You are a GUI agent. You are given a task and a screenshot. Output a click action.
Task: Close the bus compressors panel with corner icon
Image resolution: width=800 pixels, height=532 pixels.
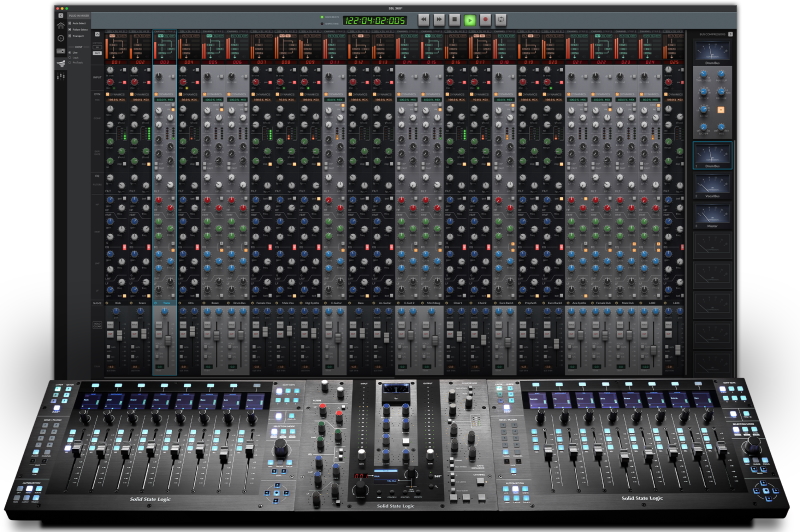pyautogui.click(x=730, y=34)
